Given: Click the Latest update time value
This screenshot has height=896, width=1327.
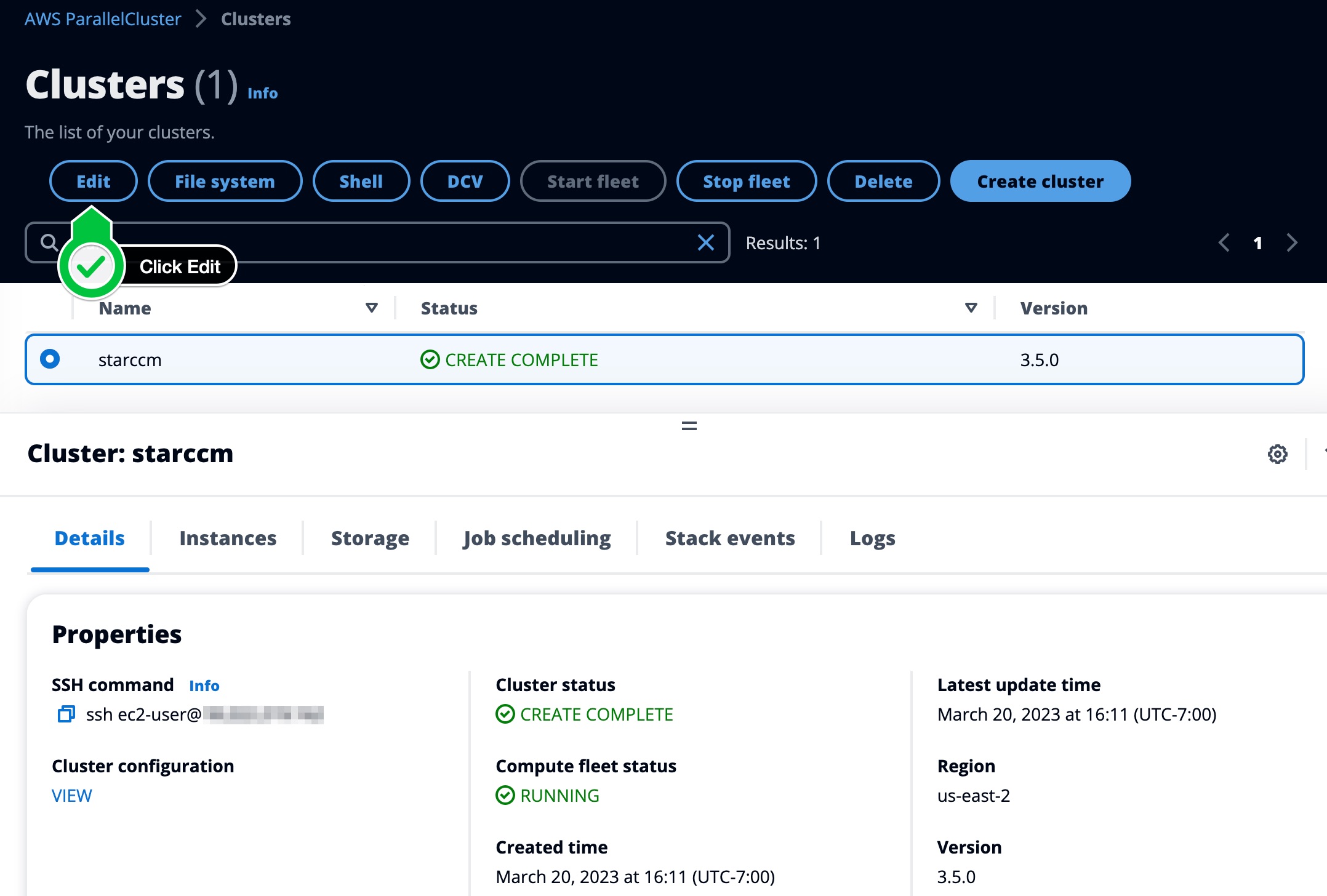Looking at the screenshot, I should click(x=1076, y=714).
